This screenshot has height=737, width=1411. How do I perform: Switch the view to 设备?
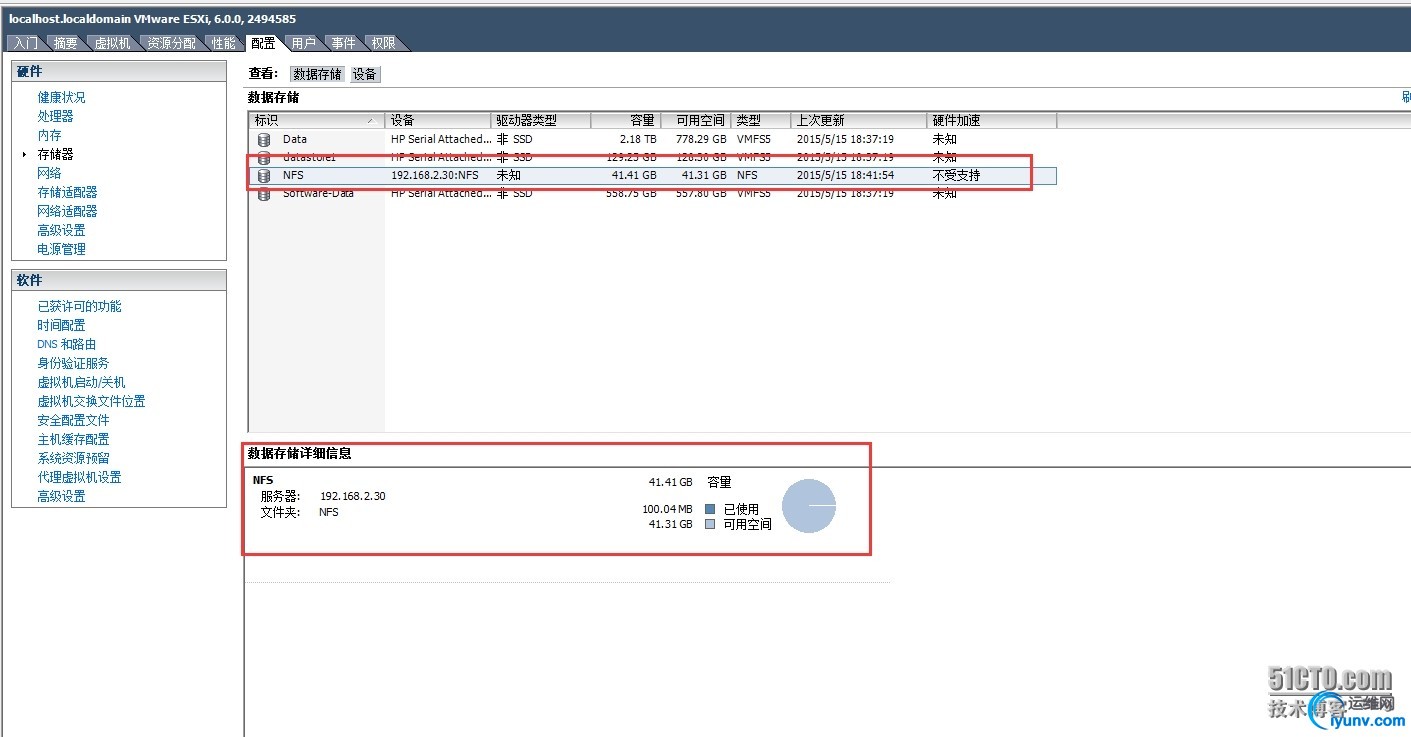tap(365, 75)
